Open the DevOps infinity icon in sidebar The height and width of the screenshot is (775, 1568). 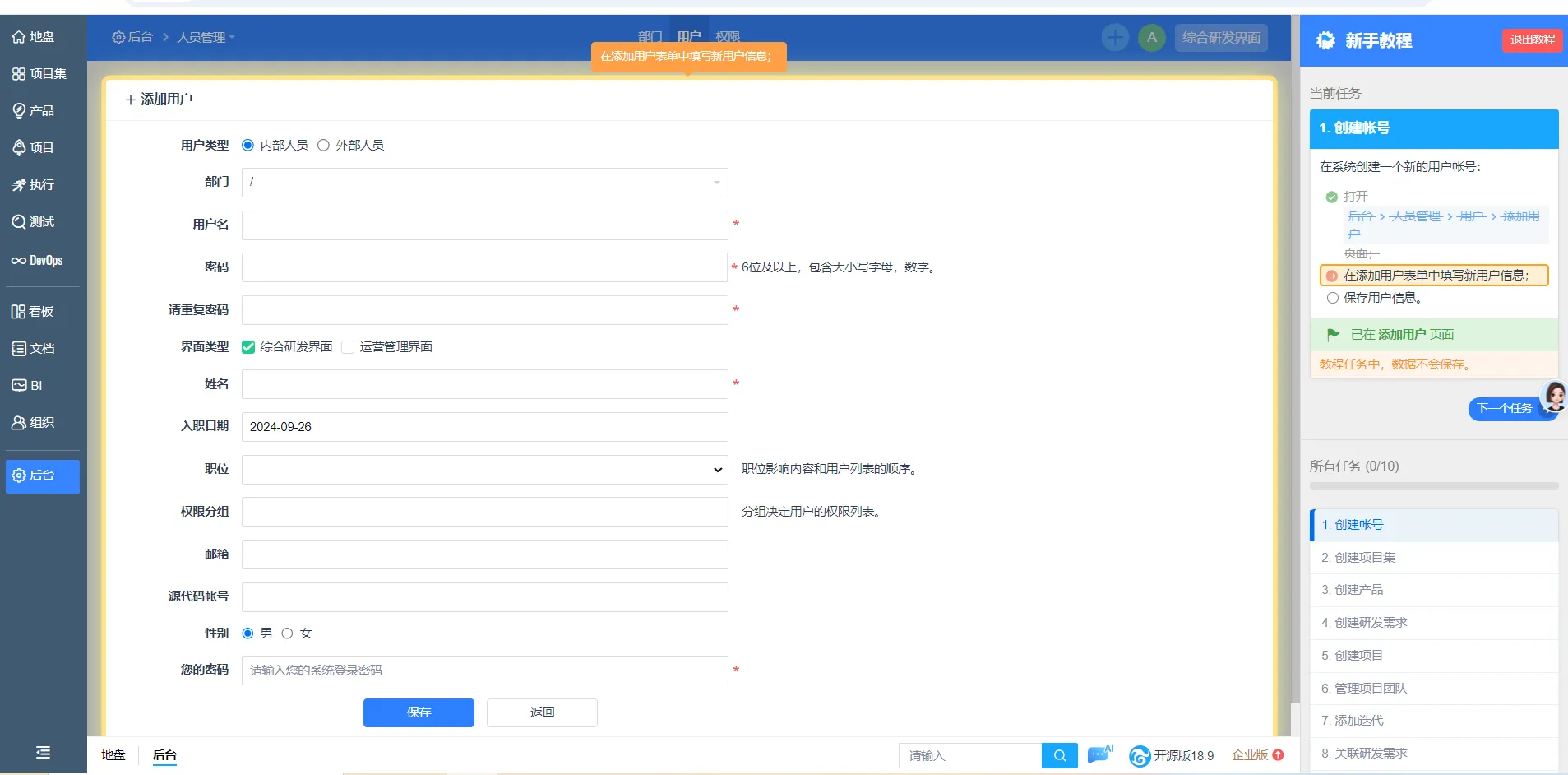19,261
